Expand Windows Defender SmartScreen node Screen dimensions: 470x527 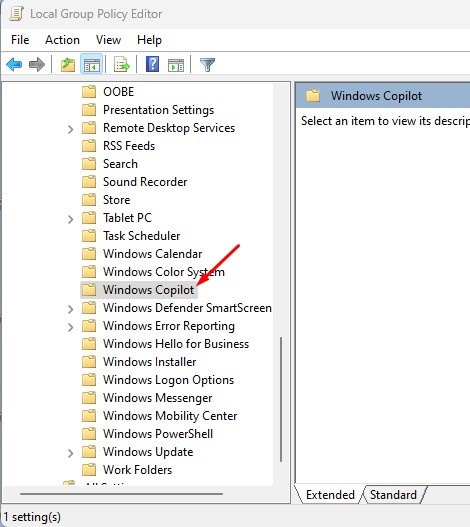[x=70, y=309]
